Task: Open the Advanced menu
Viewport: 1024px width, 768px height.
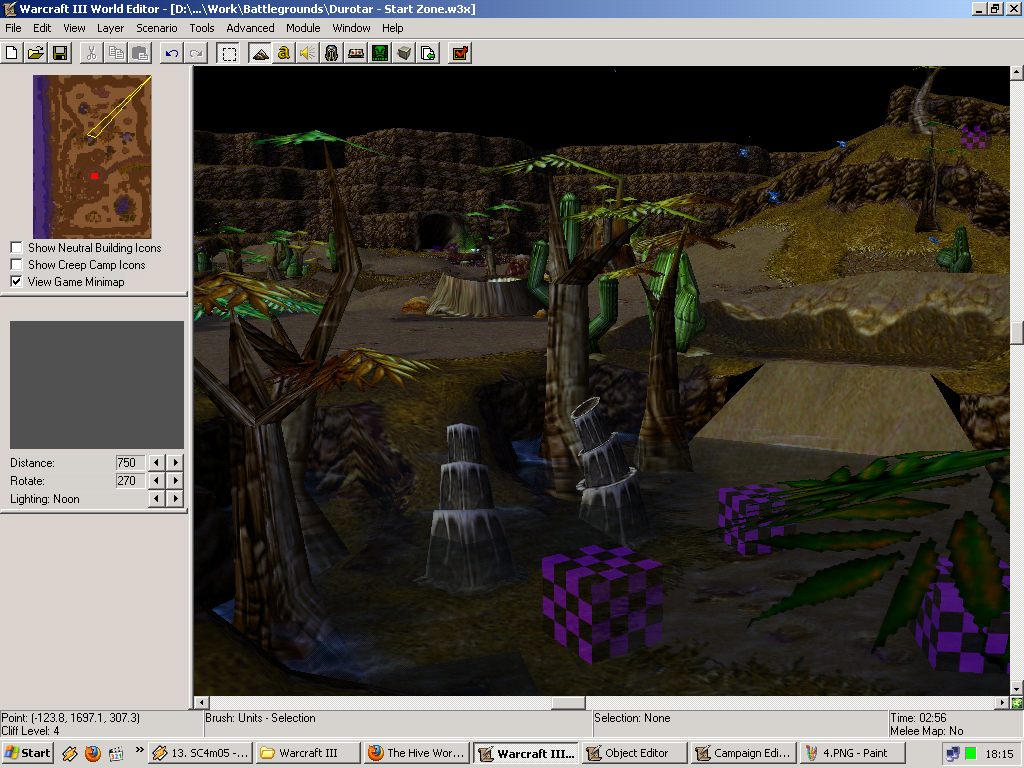Action: pos(250,28)
